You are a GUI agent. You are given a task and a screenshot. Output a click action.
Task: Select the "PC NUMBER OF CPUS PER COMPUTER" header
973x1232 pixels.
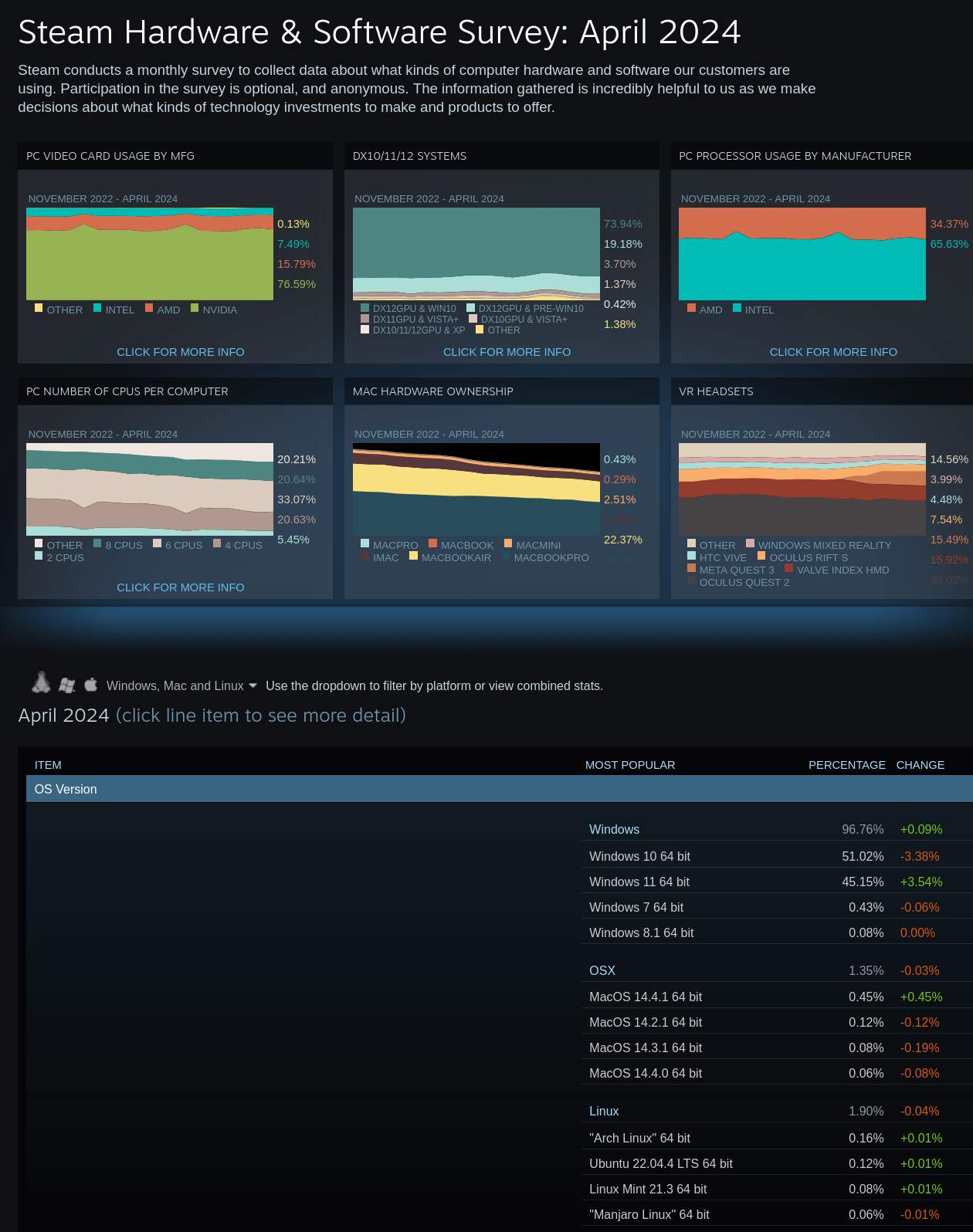click(175, 391)
